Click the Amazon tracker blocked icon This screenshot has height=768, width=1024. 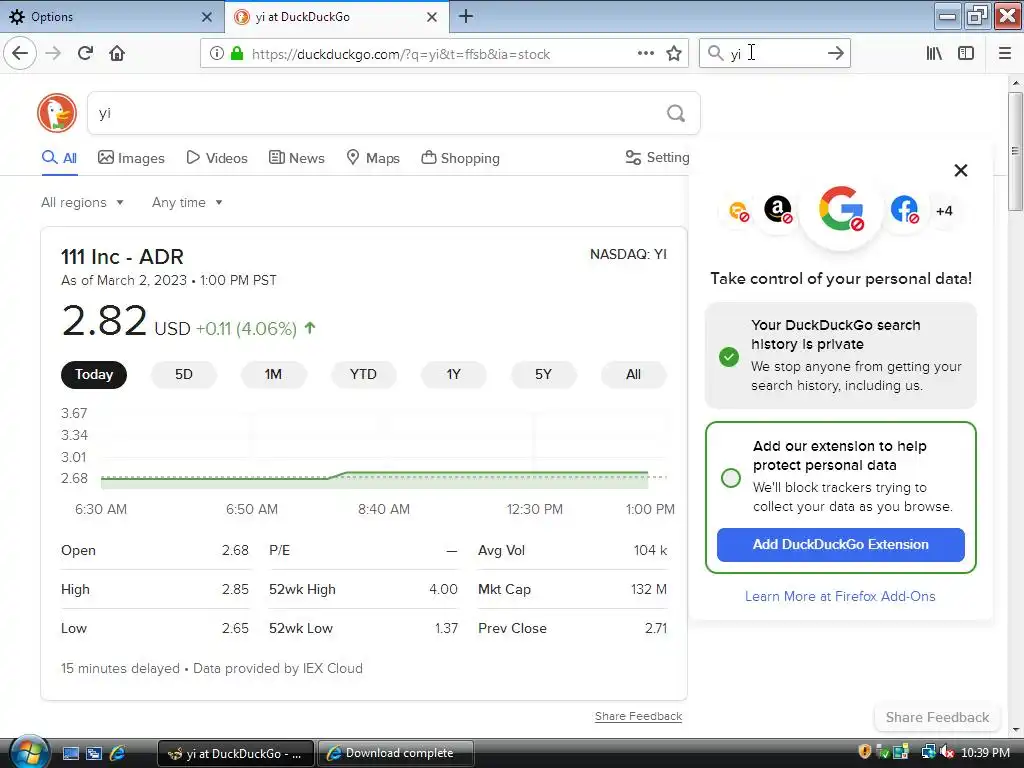778,210
